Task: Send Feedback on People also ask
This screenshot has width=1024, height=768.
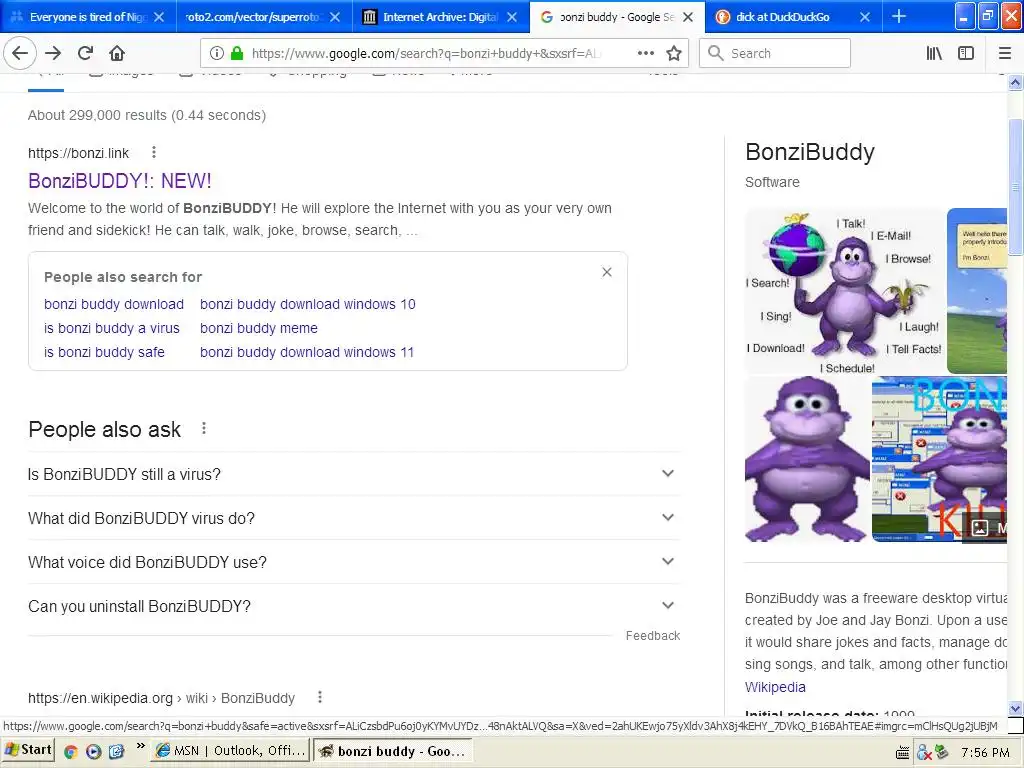Action: [652, 635]
